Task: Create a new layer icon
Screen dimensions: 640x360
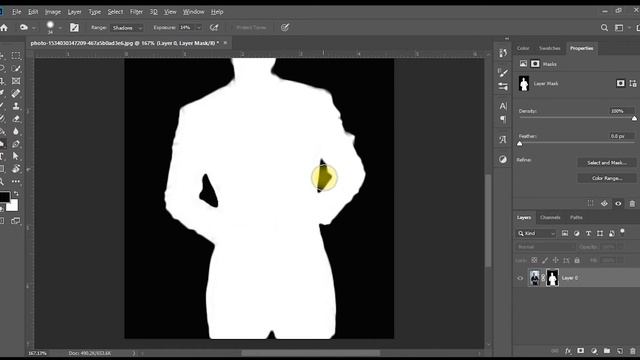Action: click(620, 351)
